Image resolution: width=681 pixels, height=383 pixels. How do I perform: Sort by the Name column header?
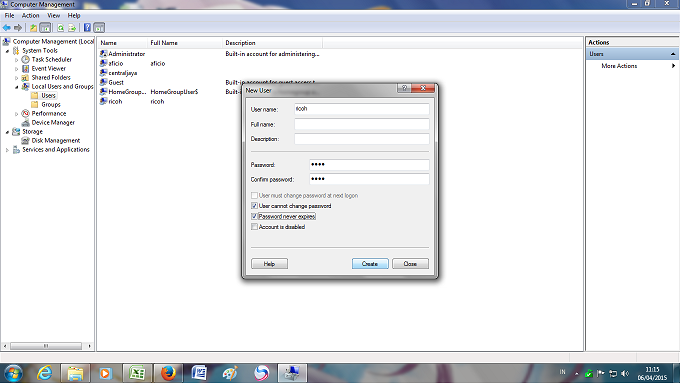[122, 43]
